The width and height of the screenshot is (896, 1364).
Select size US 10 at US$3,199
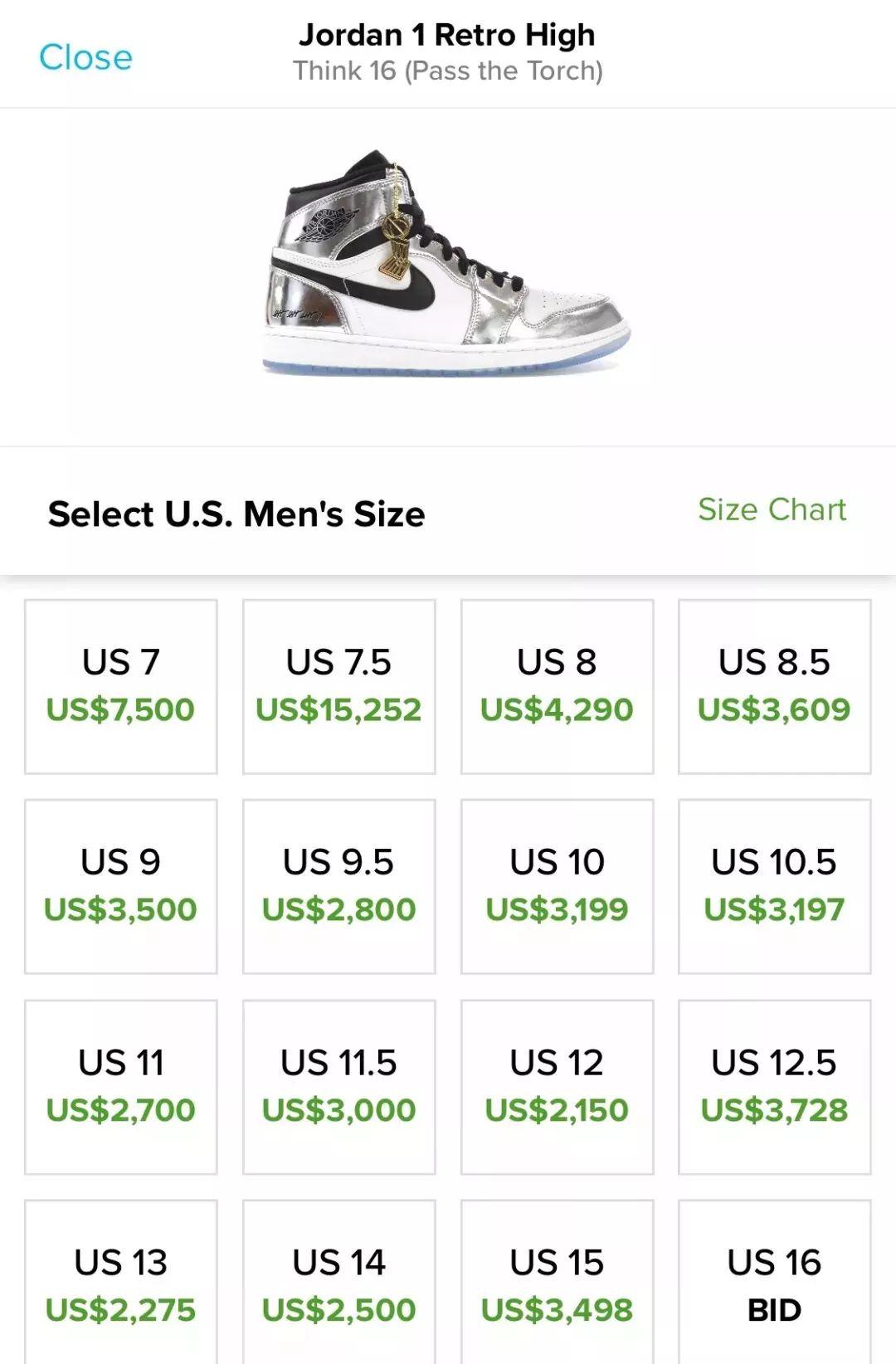click(x=558, y=887)
